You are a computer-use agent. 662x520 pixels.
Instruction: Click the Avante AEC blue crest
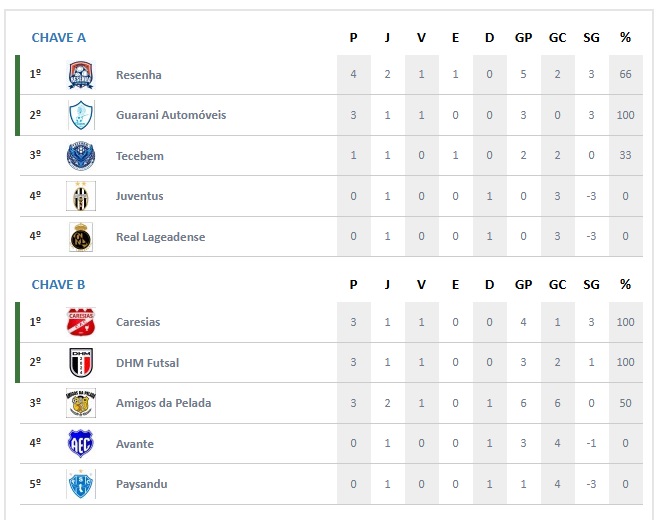click(81, 444)
